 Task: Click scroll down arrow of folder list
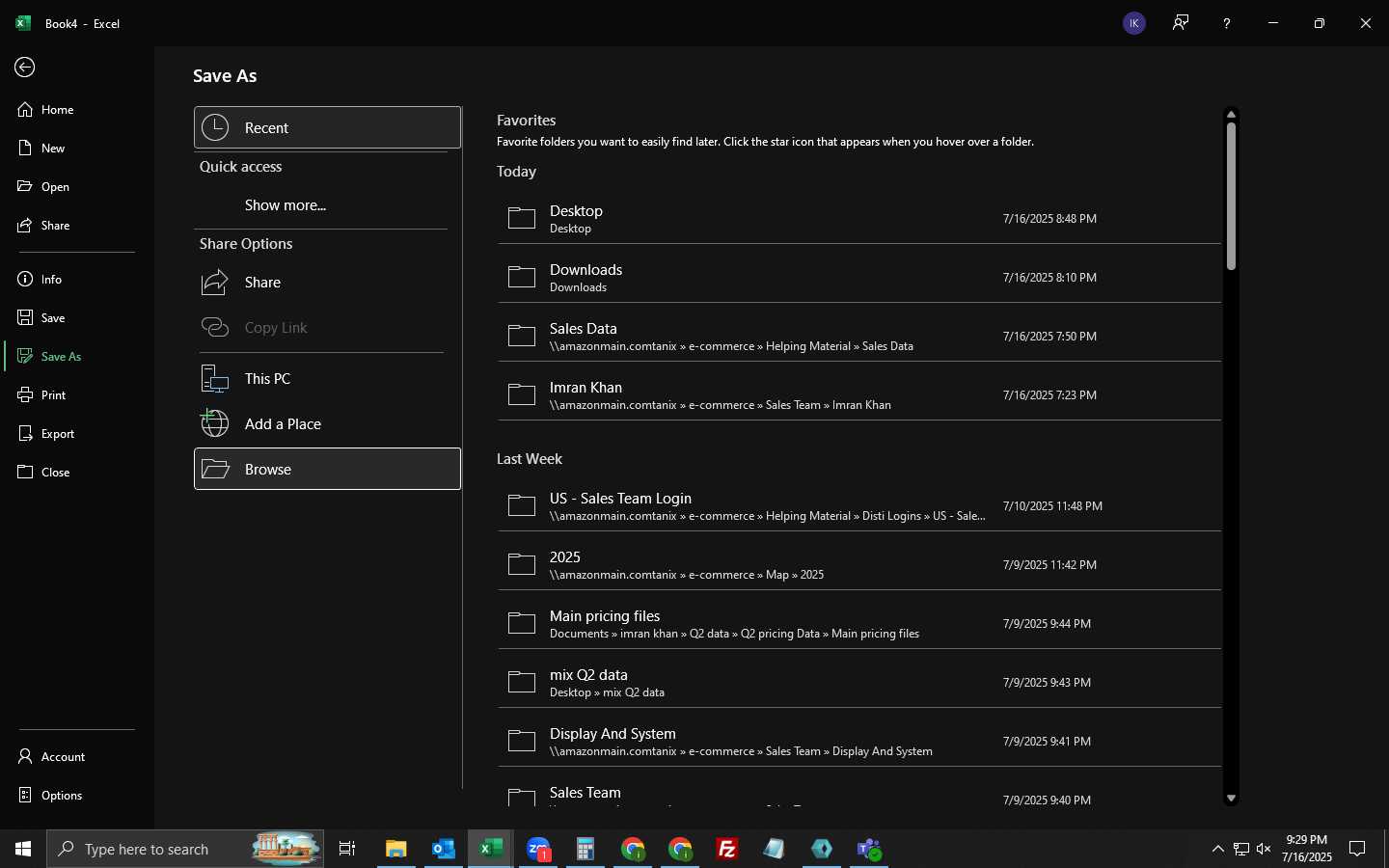coord(1231,799)
